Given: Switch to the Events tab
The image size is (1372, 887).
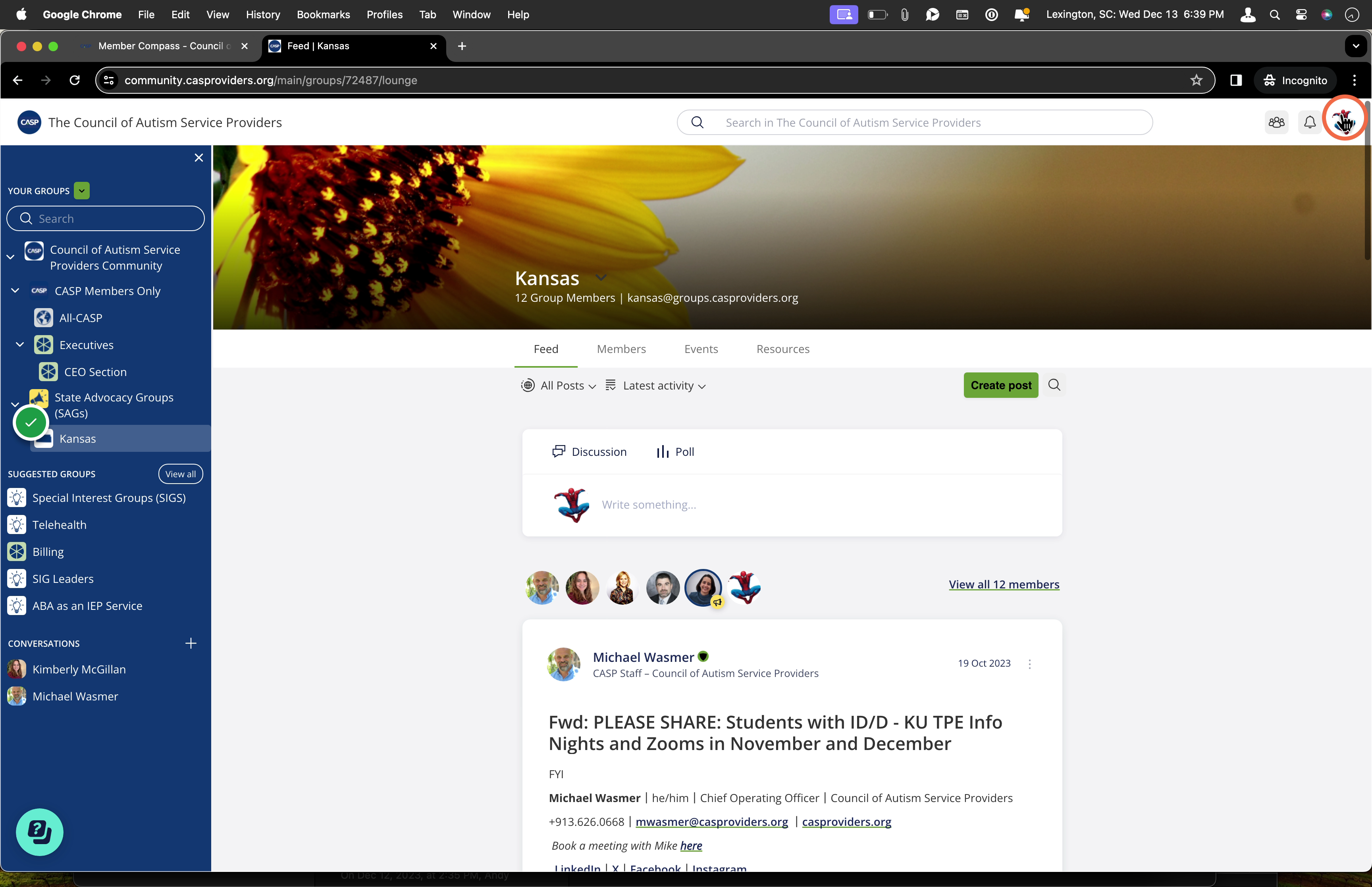Looking at the screenshot, I should click(x=701, y=349).
